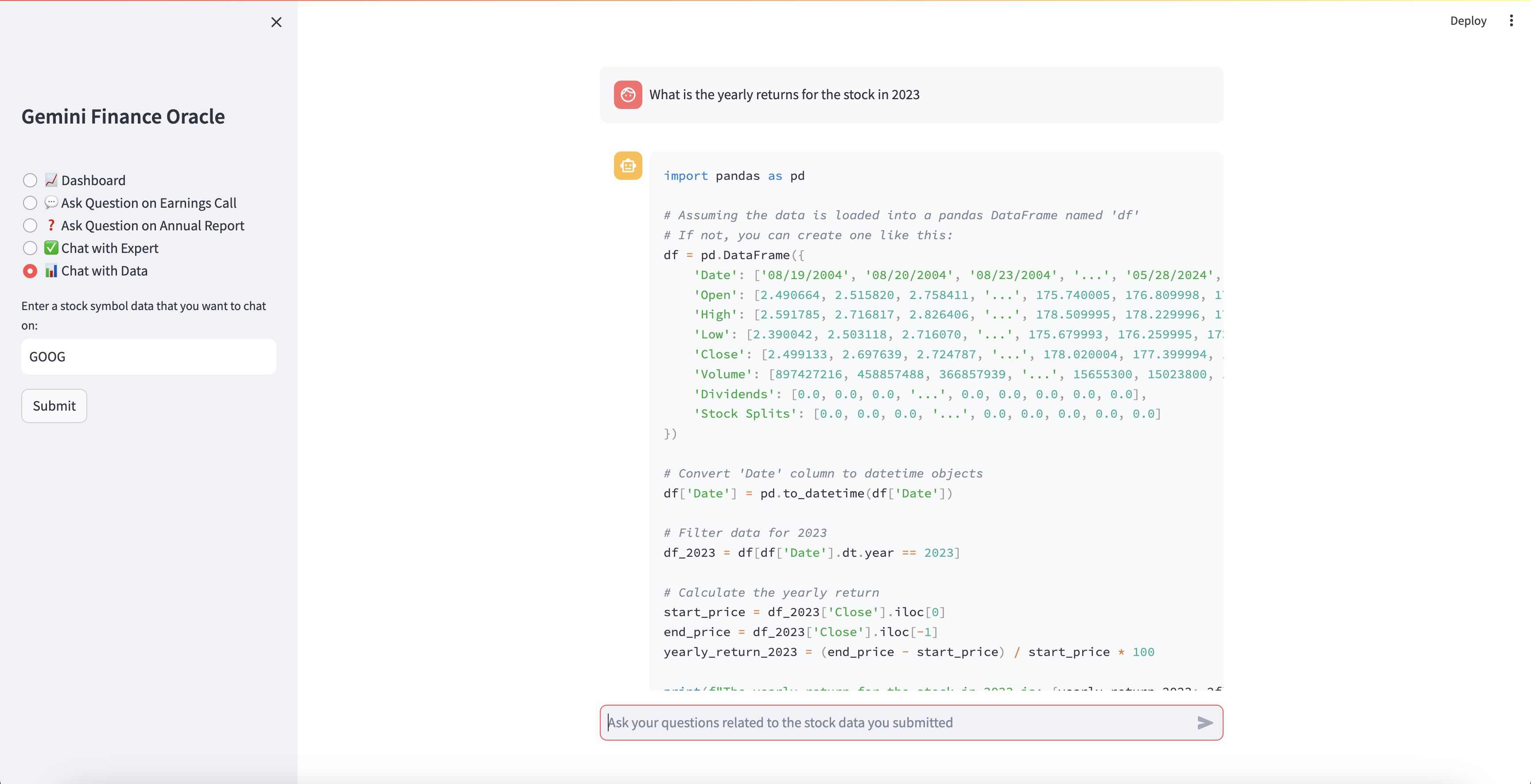Choose the Chat with Expert radio option
The image size is (1531, 784).
[x=30, y=248]
